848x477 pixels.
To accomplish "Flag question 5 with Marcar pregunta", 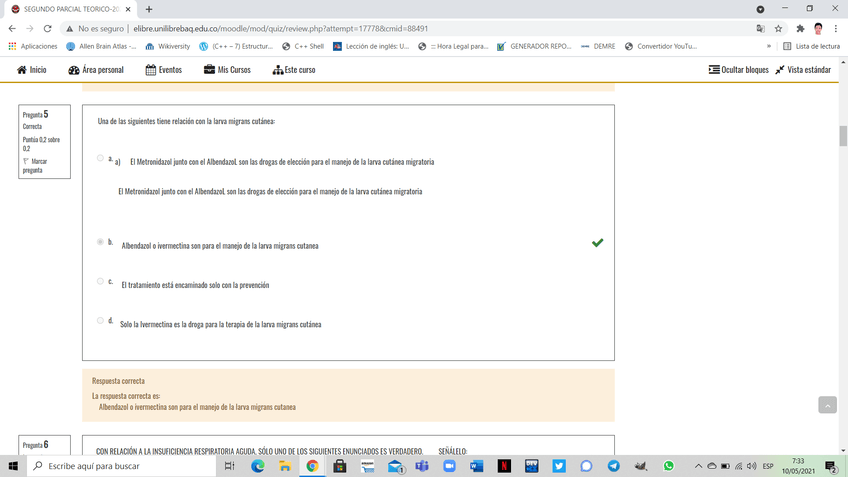I will pos(38,165).
